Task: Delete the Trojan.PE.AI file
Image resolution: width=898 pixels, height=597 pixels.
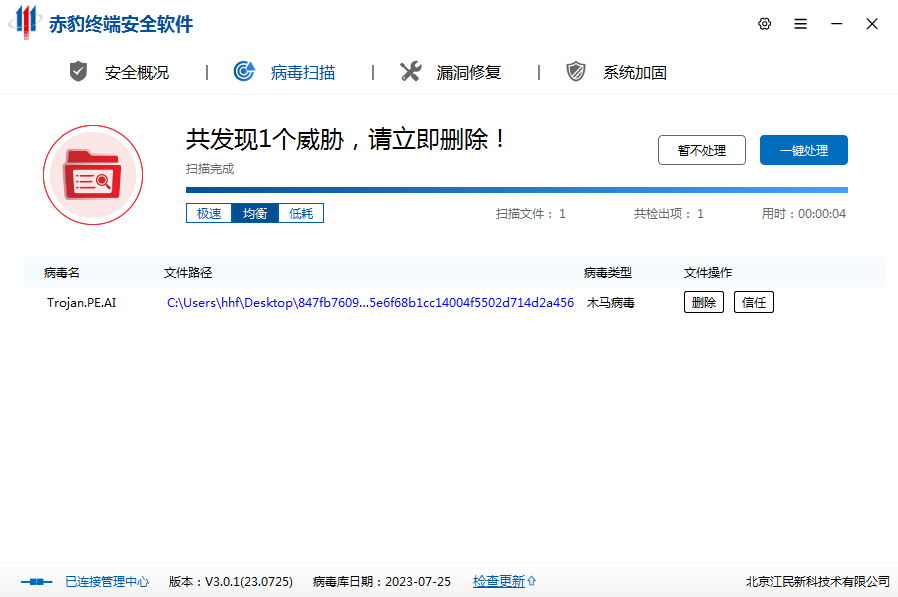Action: [x=704, y=302]
